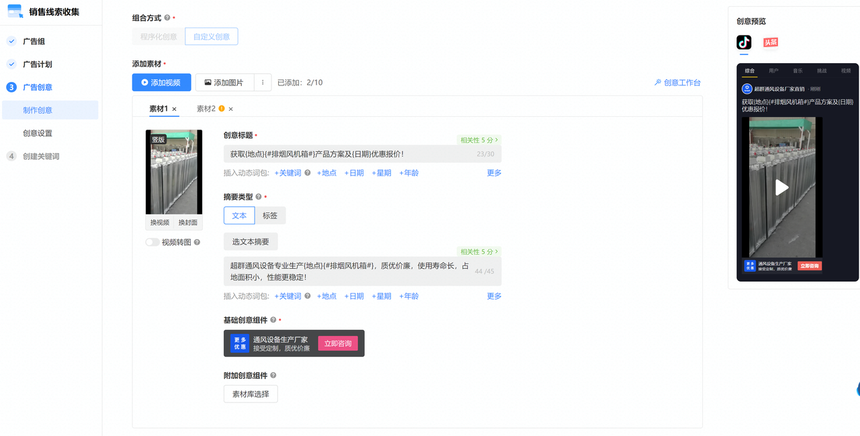Close the 素材1 tab with its X
The height and width of the screenshot is (436, 860).
point(174,109)
